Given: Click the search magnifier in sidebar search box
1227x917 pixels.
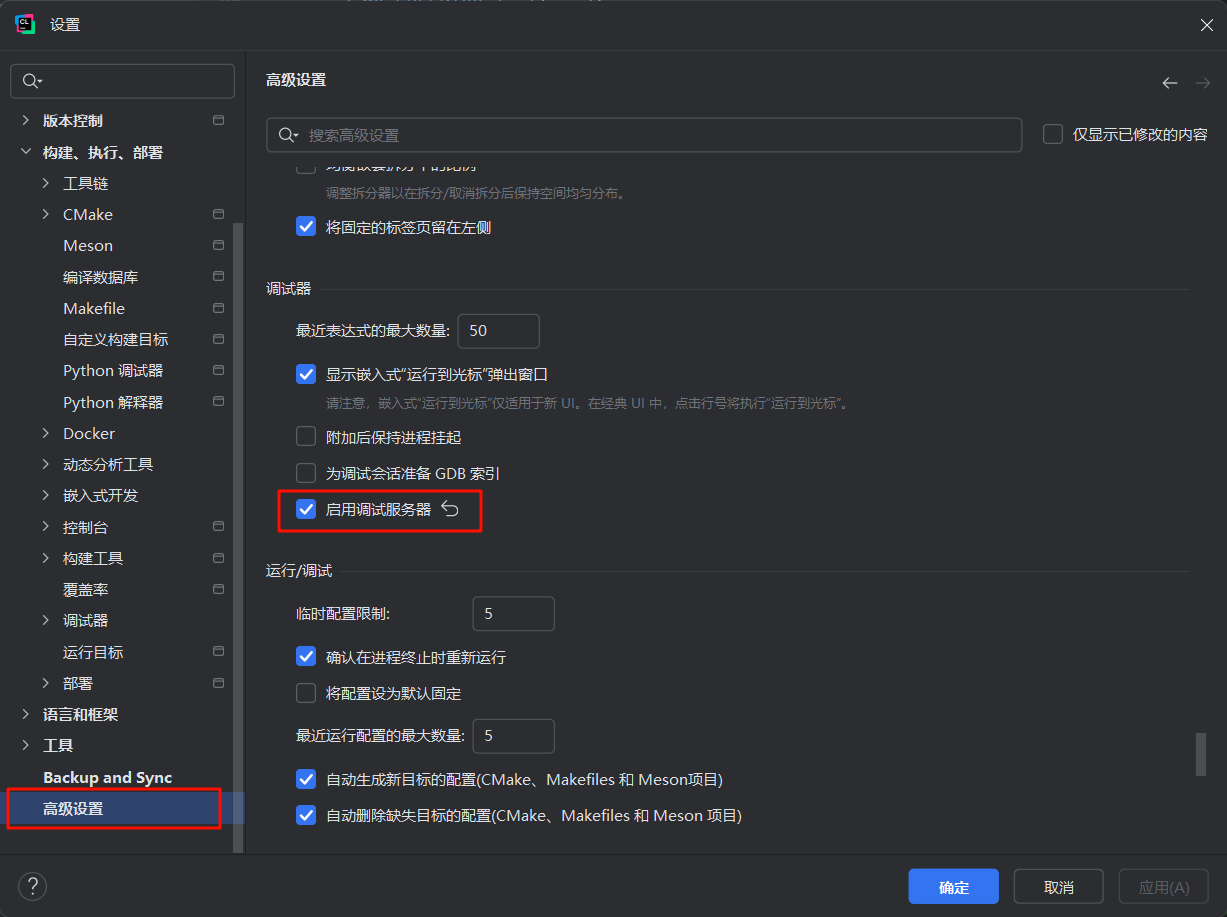Looking at the screenshot, I should [x=32, y=81].
